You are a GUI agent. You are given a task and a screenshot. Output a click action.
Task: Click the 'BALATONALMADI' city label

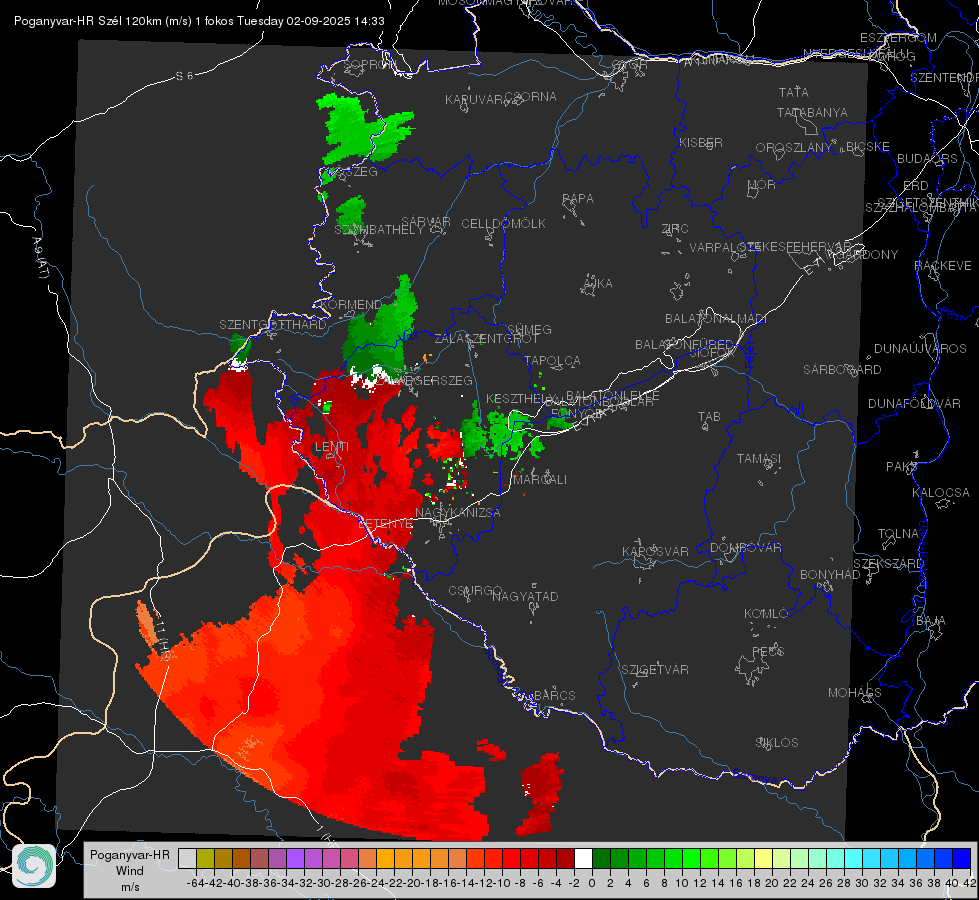tap(716, 319)
